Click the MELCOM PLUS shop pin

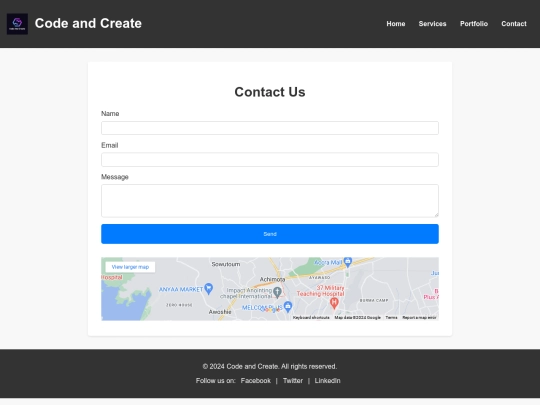(288, 307)
